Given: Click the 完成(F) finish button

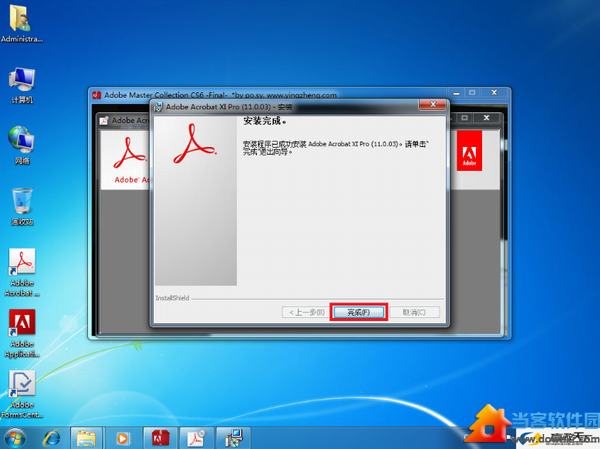Looking at the screenshot, I should [x=359, y=312].
